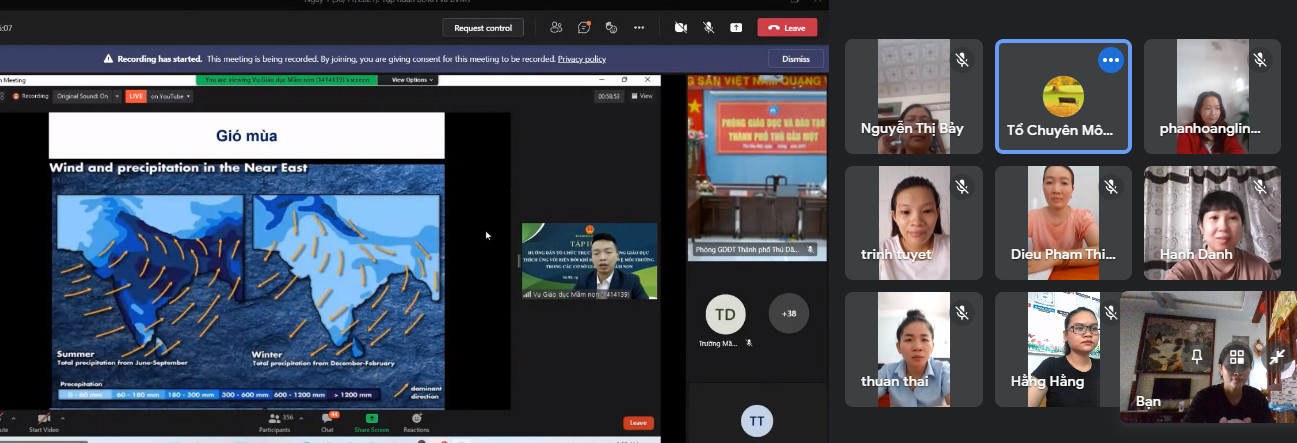This screenshot has width=1297, height=443.
Task: Click mute icon on Nguyễn Thị Bảy tile
Action: (962, 60)
